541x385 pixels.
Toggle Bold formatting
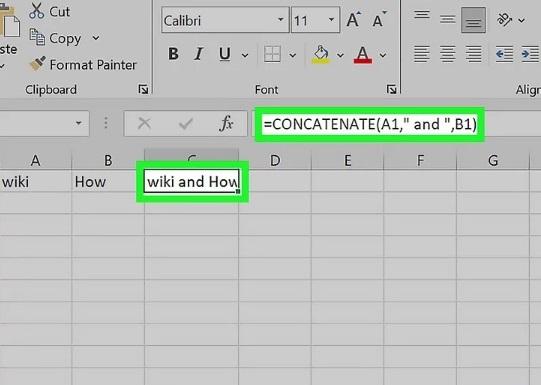tap(173, 54)
